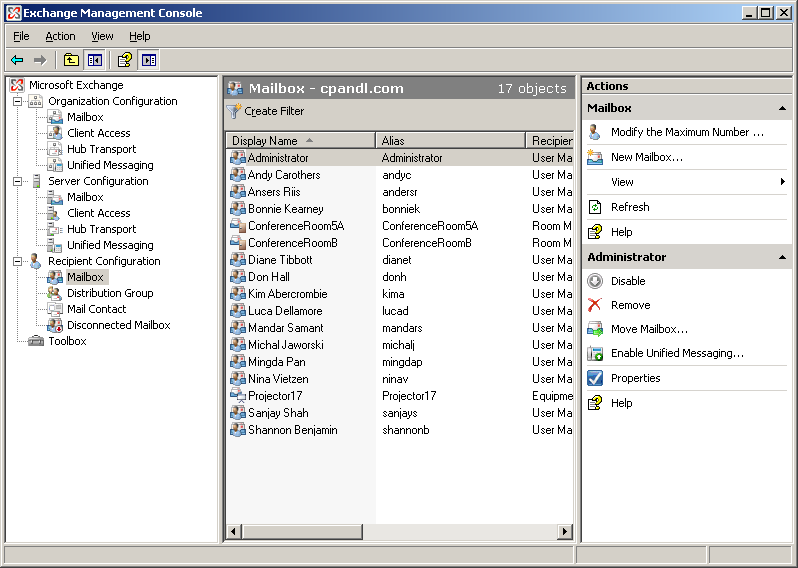Click the Forward arrow toolbar icon
Viewport: 798px width, 568px height.
tap(40, 60)
